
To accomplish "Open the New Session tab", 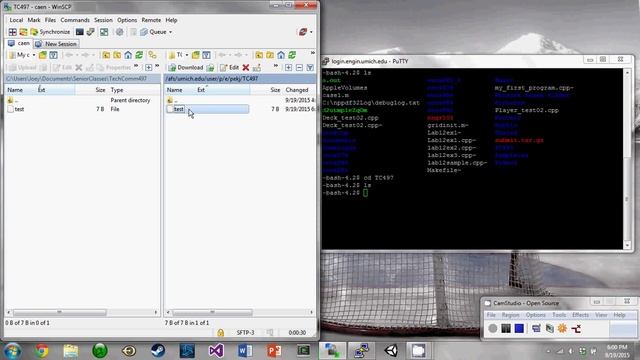I will tap(56, 44).
